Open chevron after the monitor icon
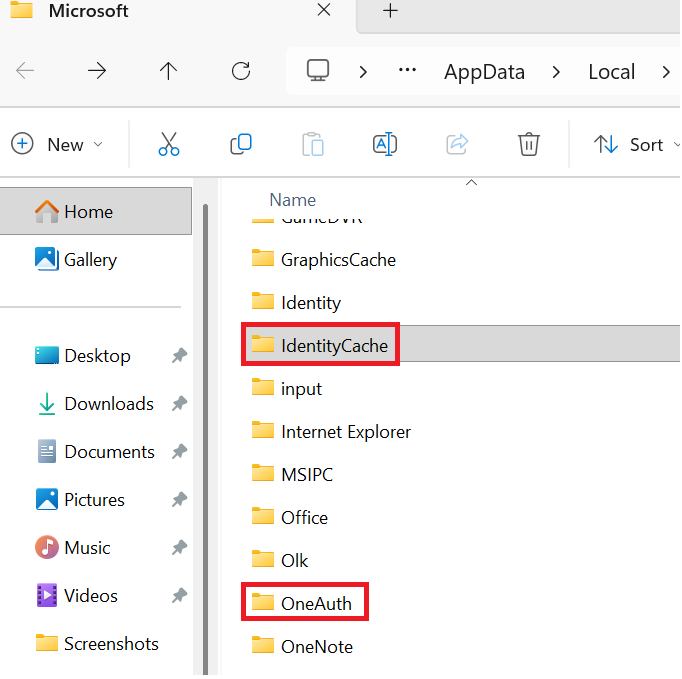The width and height of the screenshot is (682, 679). pyautogui.click(x=363, y=71)
